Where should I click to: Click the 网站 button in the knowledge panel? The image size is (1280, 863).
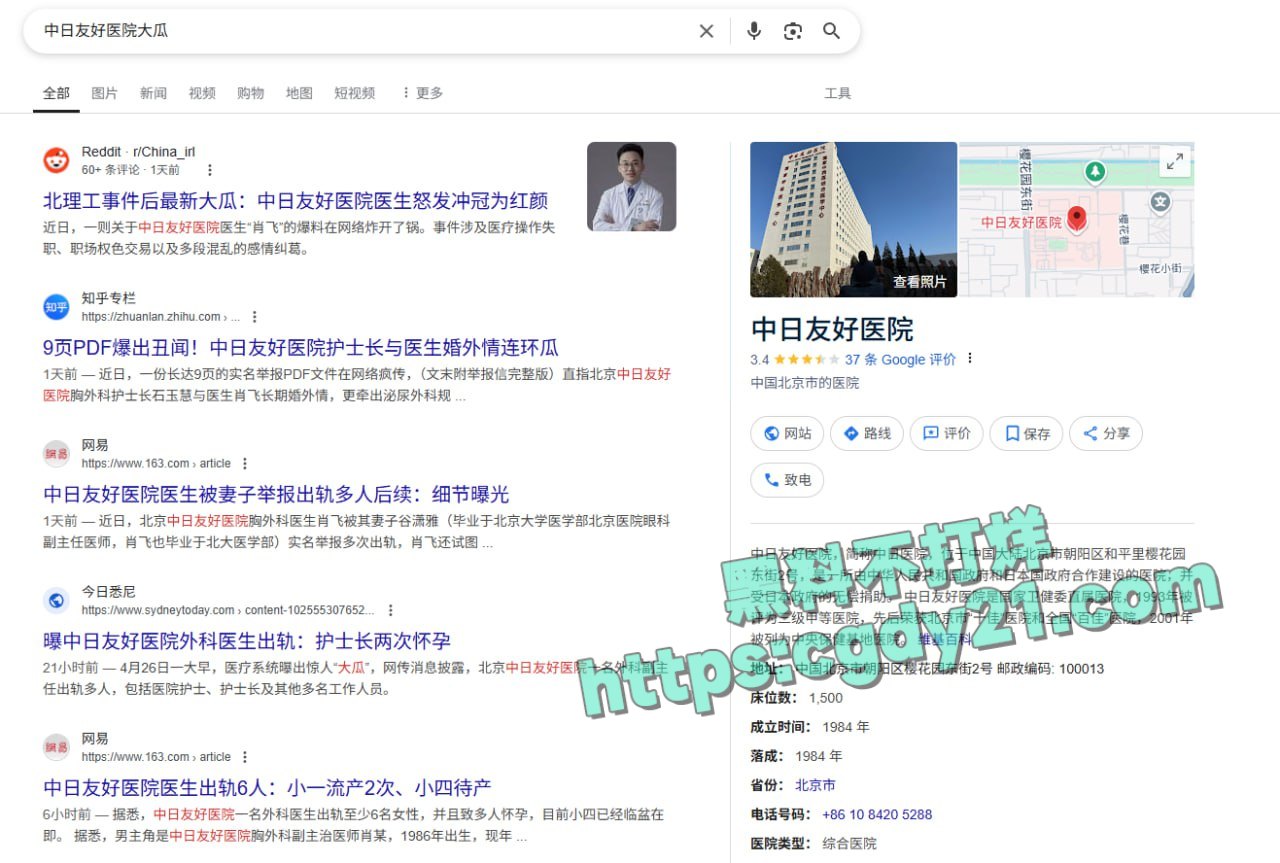786,433
